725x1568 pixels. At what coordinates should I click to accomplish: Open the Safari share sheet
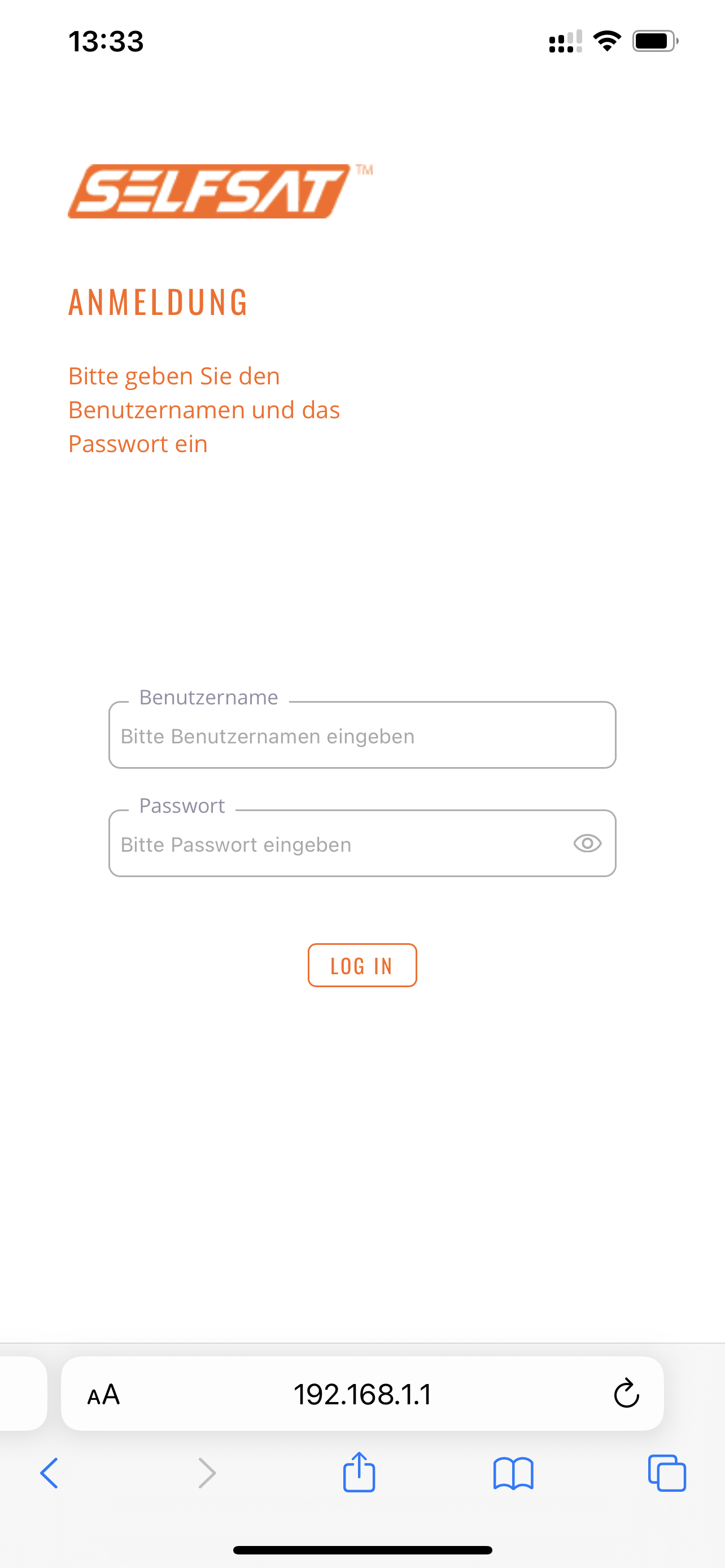pyautogui.click(x=359, y=1473)
